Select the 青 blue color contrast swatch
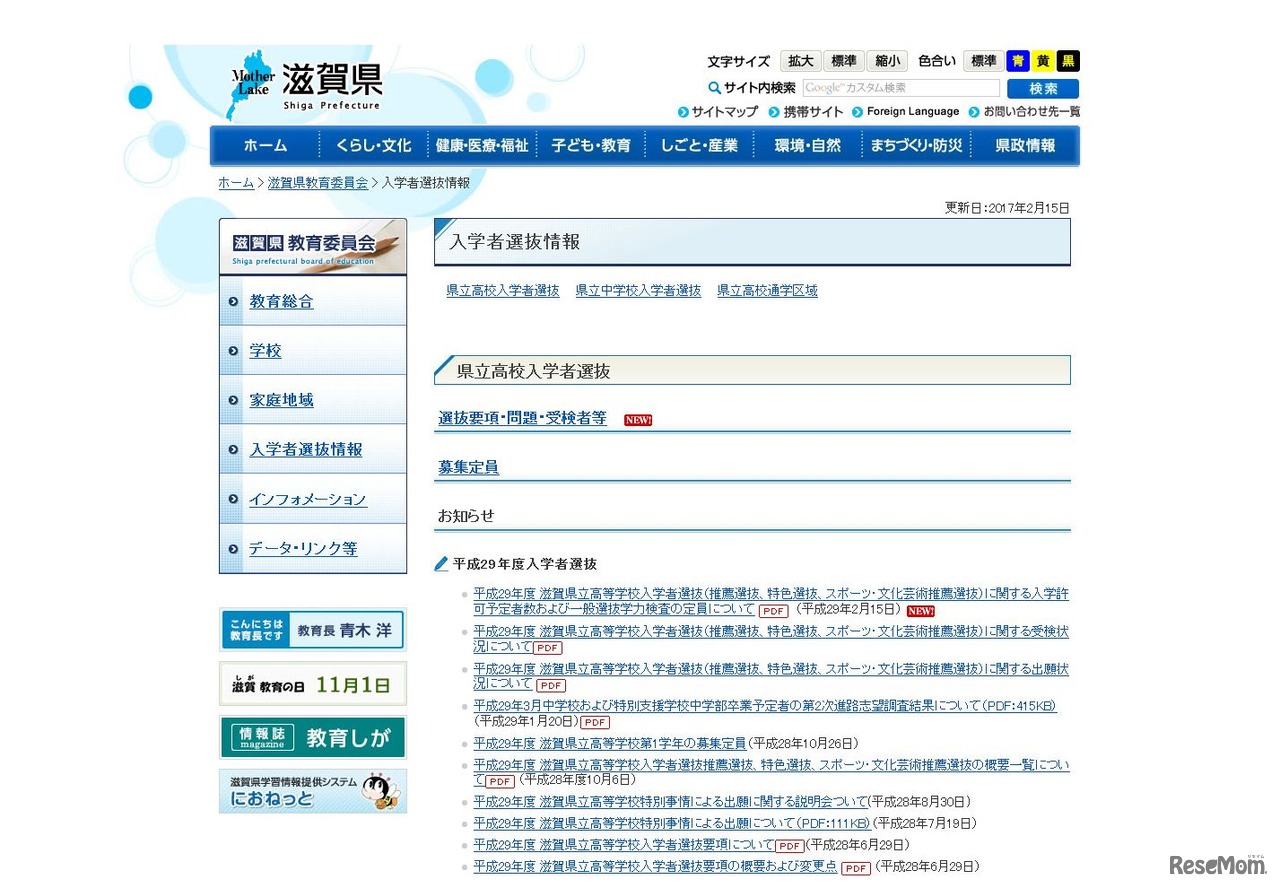 click(x=1018, y=60)
